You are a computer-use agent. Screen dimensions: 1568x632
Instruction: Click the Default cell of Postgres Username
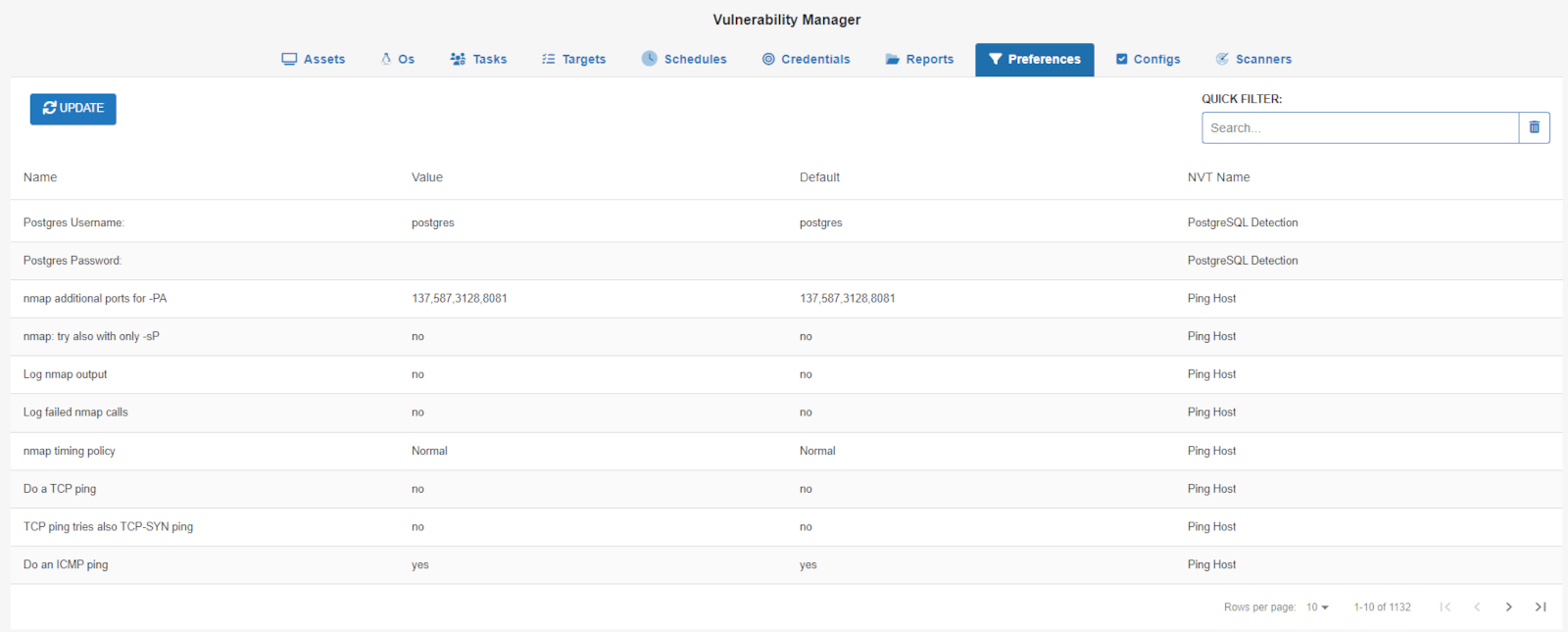[821, 223]
